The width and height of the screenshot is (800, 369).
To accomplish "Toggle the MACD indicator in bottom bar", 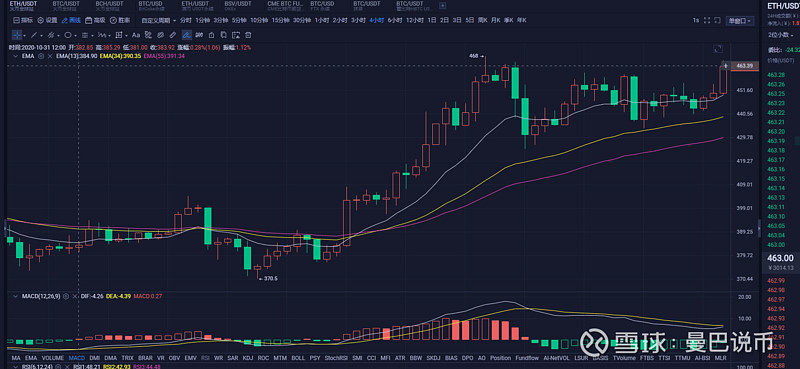I will (77, 358).
